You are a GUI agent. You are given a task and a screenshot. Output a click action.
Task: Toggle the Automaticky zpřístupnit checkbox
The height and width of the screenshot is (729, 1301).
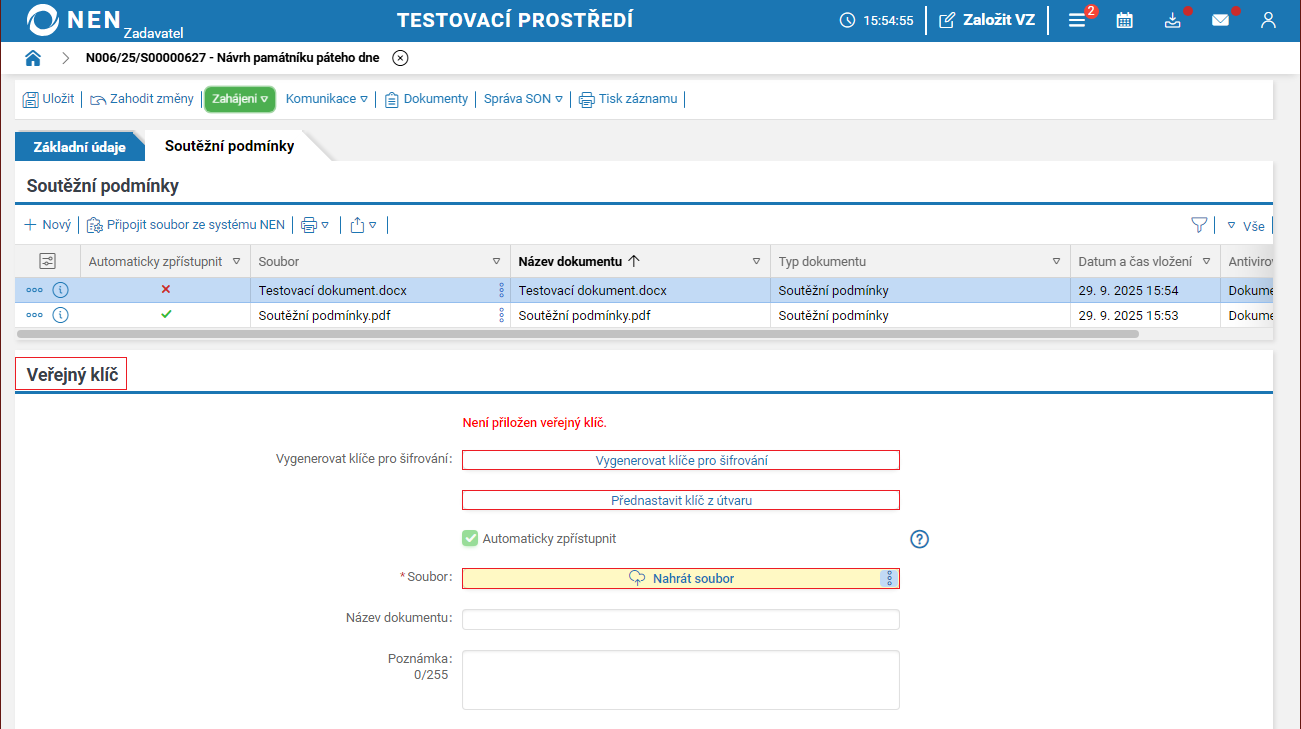(470, 539)
